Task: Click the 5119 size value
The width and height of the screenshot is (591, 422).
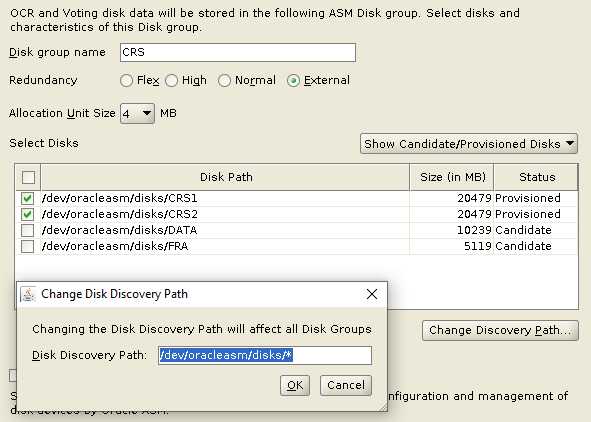Action: click(x=478, y=246)
